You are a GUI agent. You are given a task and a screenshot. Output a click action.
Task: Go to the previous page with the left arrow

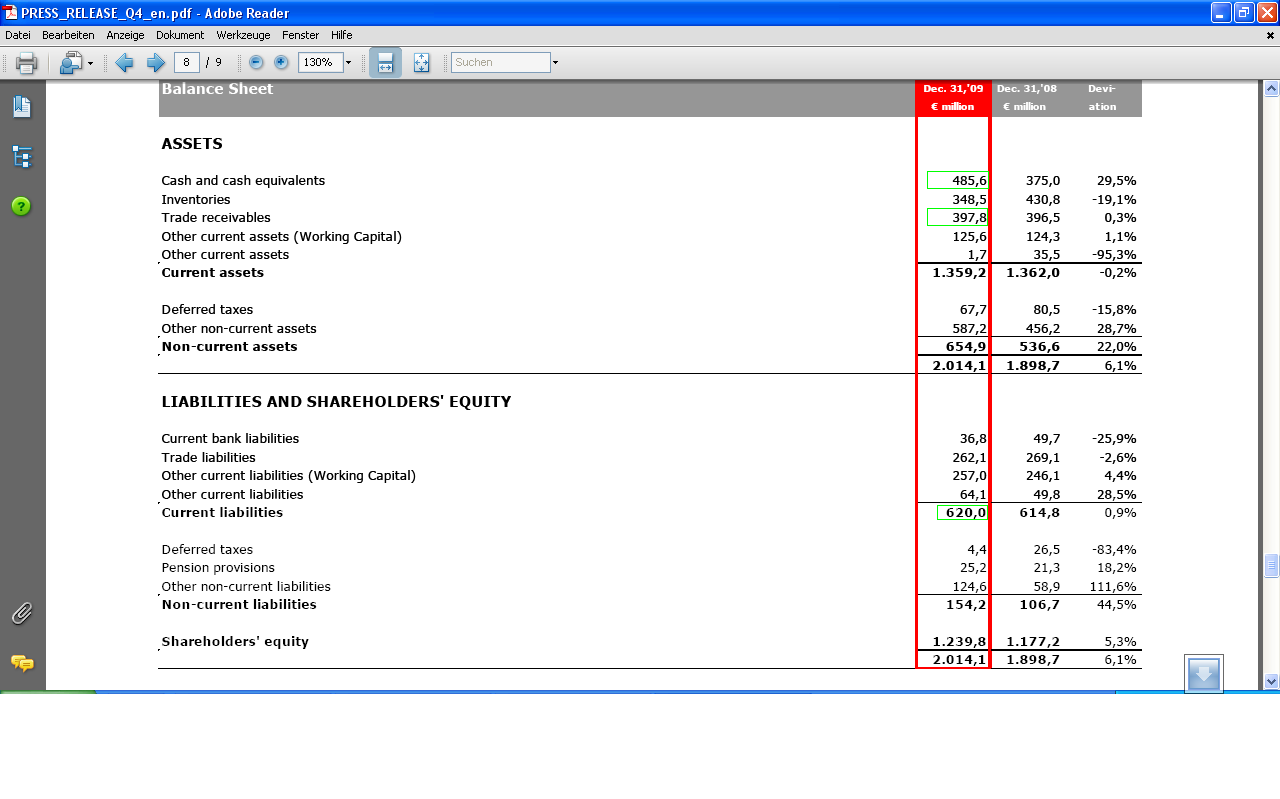coord(125,63)
